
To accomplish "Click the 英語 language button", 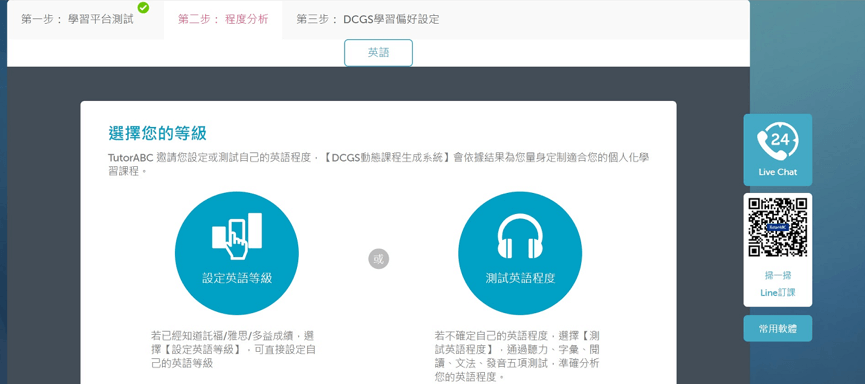I will 378,53.
